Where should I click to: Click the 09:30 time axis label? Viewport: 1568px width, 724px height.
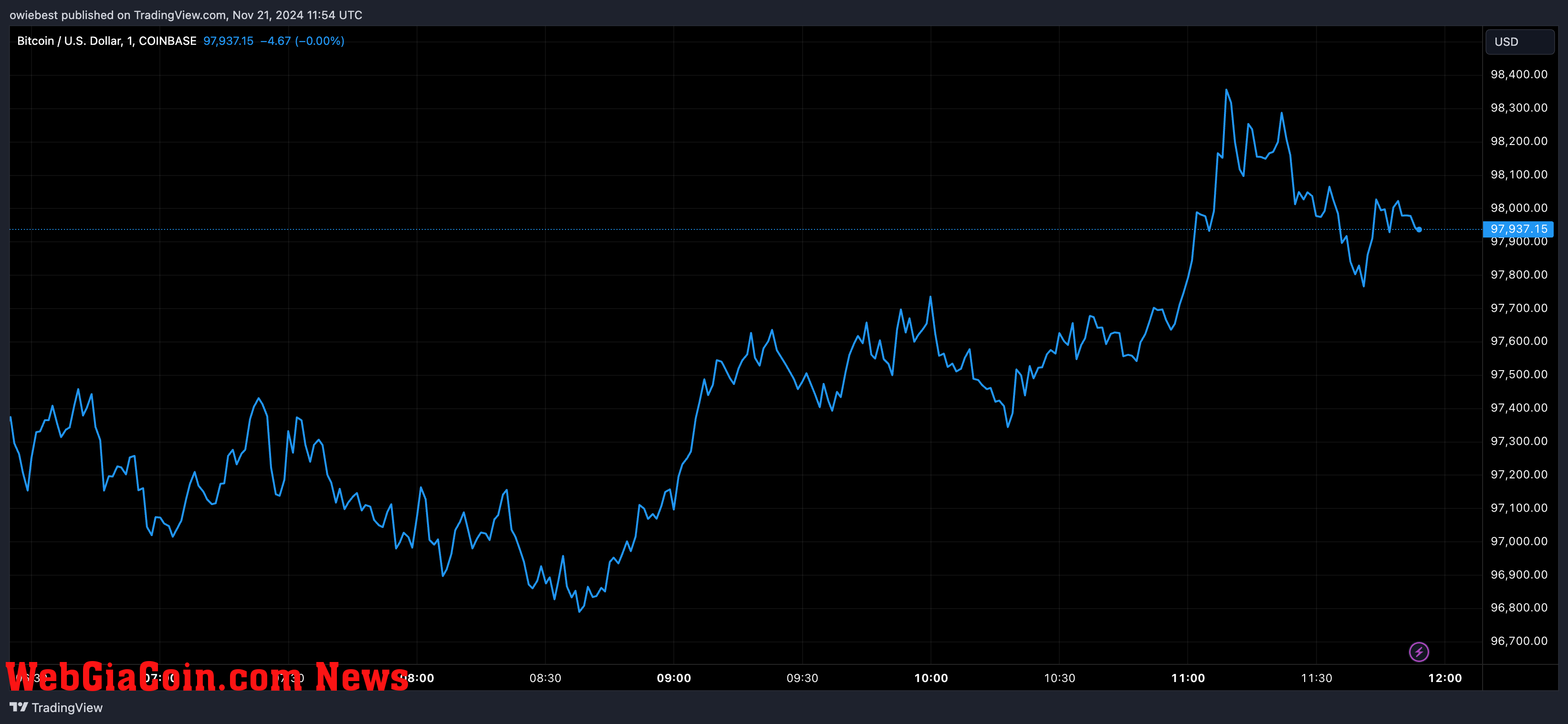802,678
